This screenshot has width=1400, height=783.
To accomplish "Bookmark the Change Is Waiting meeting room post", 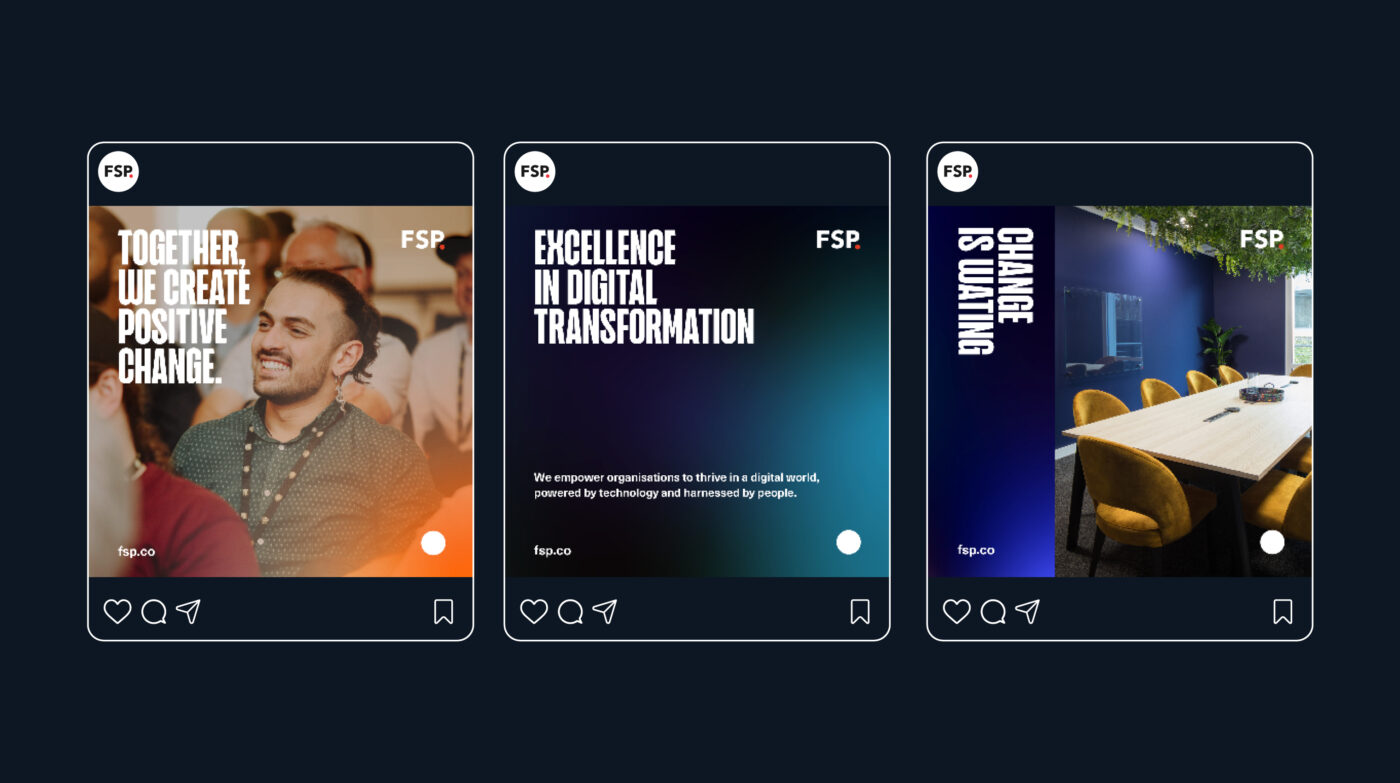I will click(1283, 612).
